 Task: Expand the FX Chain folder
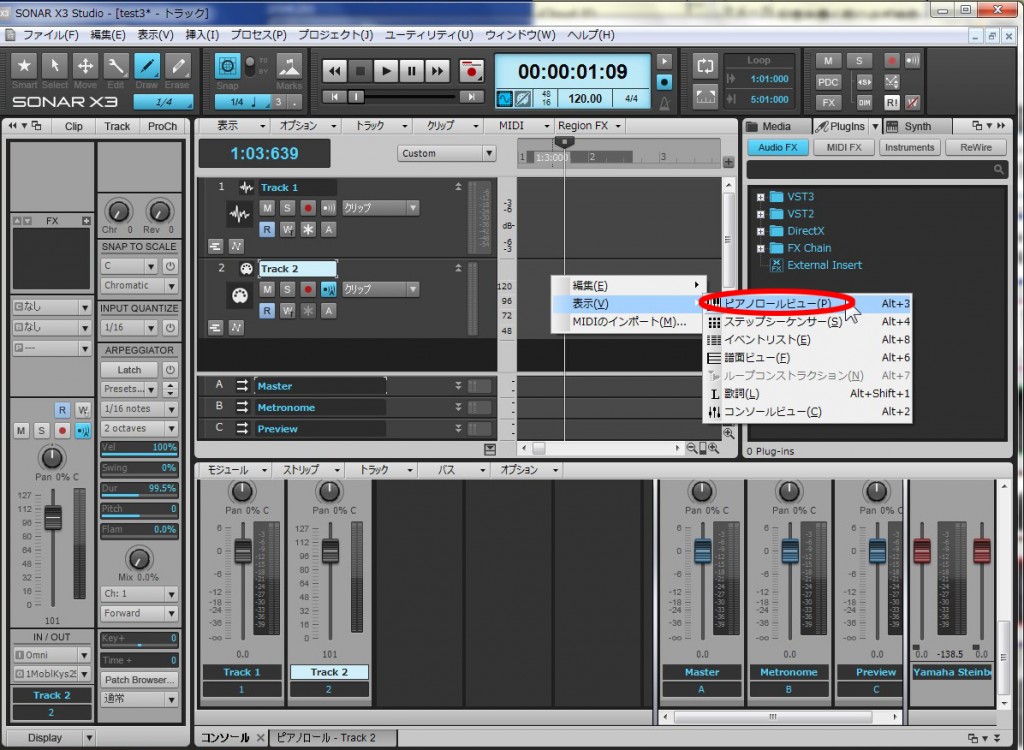tap(760, 248)
